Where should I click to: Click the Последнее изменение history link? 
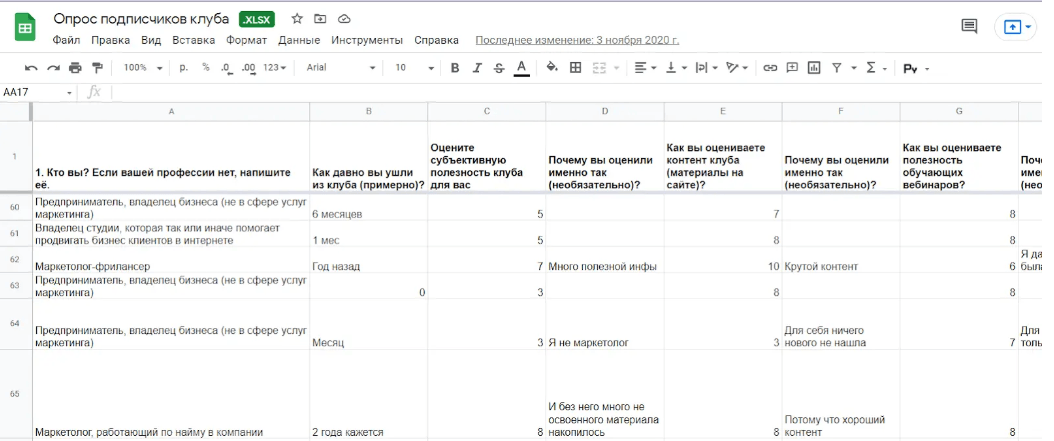[x=577, y=40]
